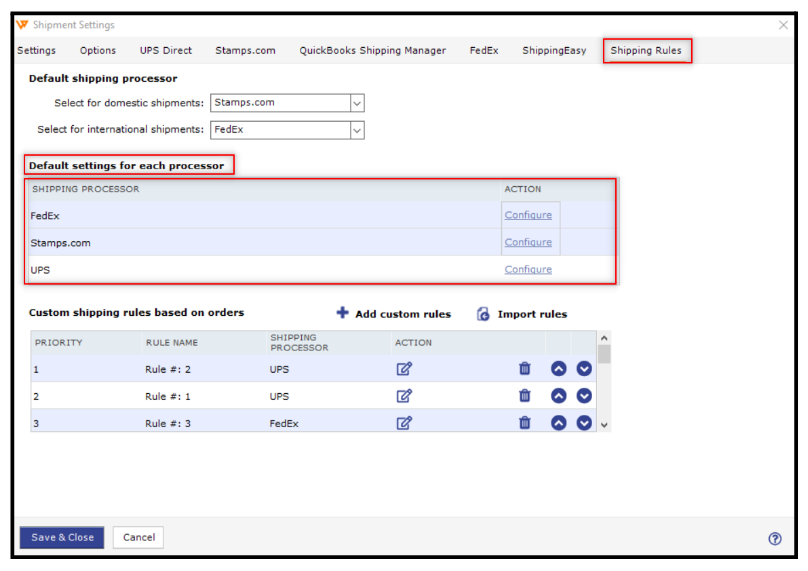This screenshot has width=808, height=571.
Task: Edit Rule #: 3 using pencil icon
Action: 404,423
